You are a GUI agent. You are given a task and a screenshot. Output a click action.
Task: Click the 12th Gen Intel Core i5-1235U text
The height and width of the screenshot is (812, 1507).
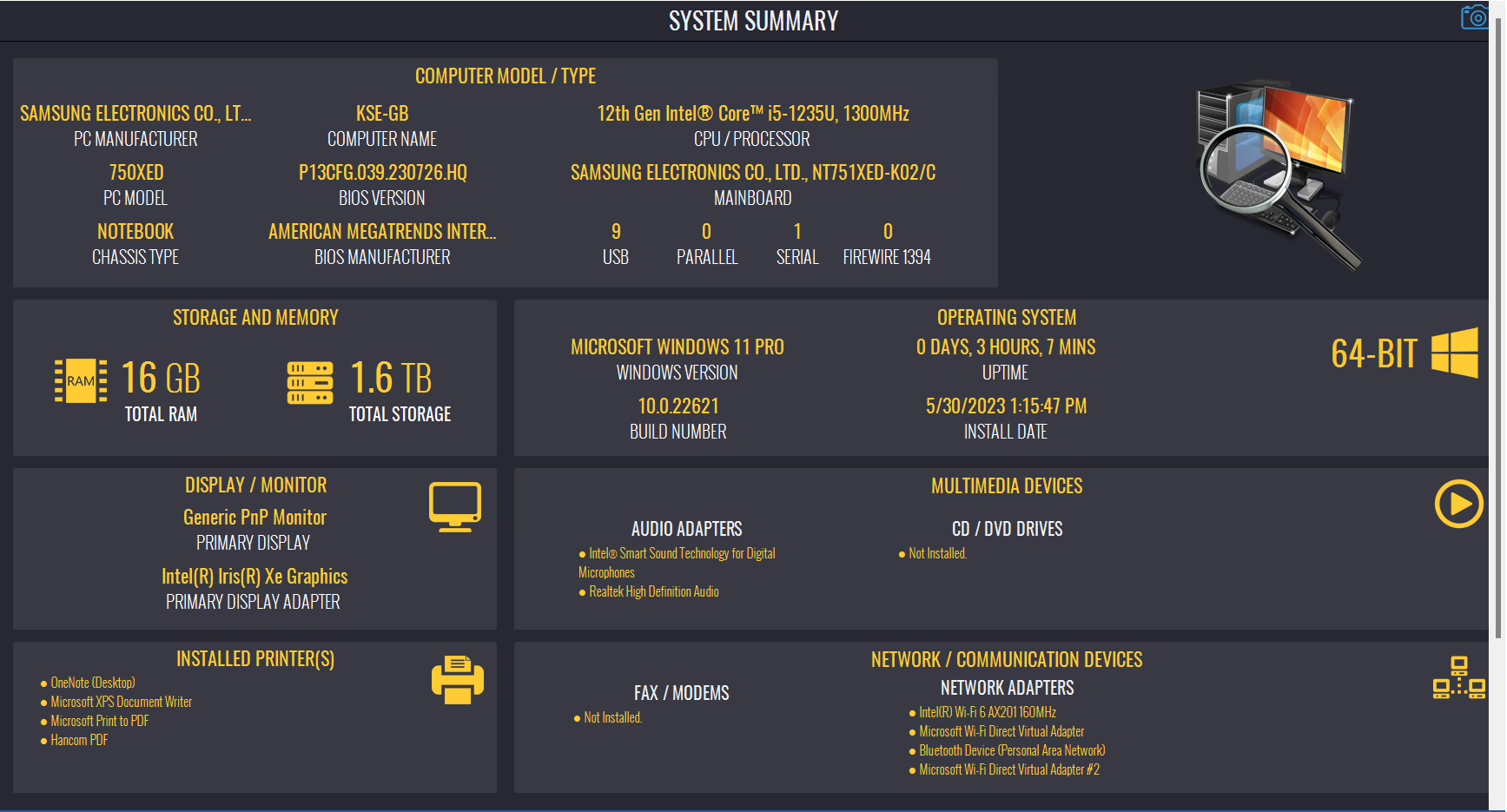[x=753, y=114]
